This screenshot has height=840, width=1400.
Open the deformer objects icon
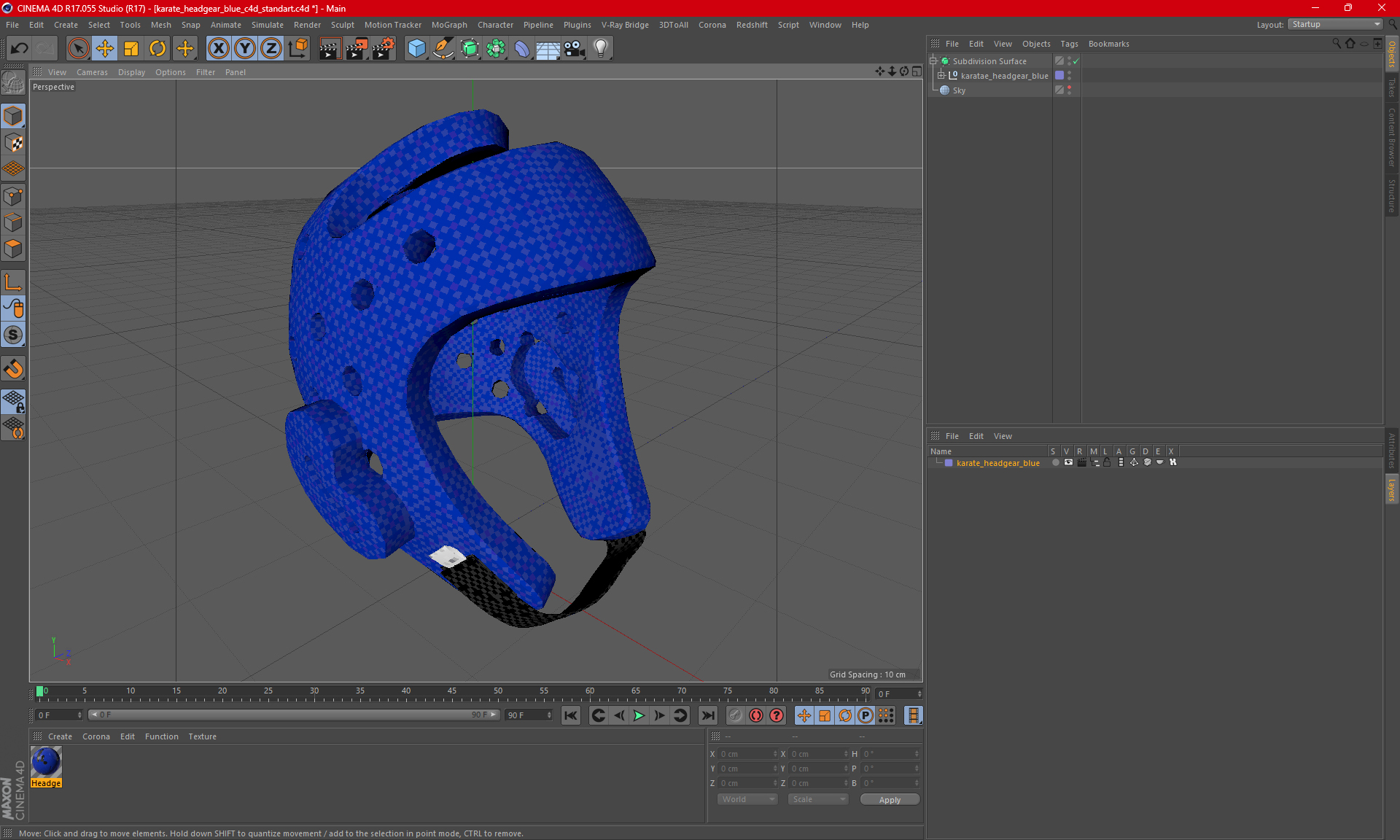coord(522,49)
